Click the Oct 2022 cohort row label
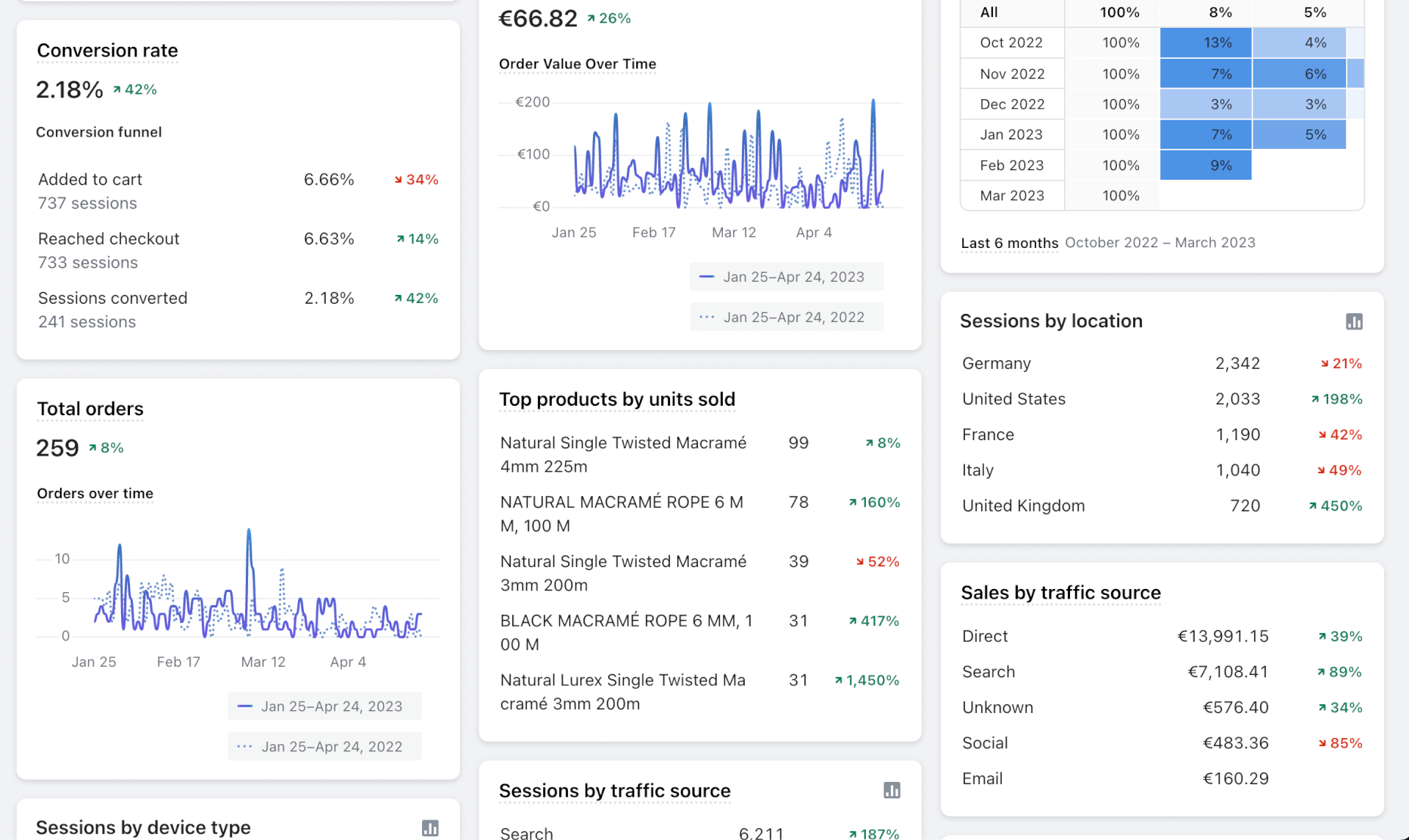The height and width of the screenshot is (840, 1409). (1011, 43)
